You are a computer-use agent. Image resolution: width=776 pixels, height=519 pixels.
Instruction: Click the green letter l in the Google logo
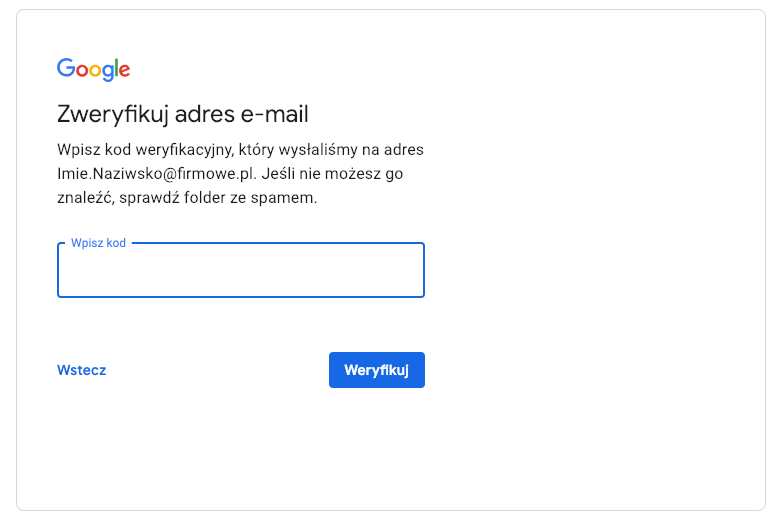(115, 68)
